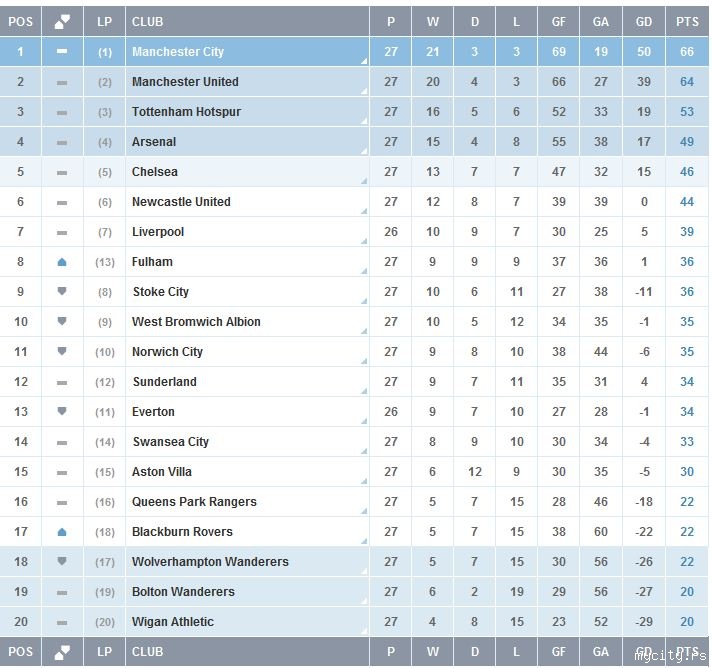Expand Manchester City row corner triangle

pyautogui.click(x=364, y=61)
